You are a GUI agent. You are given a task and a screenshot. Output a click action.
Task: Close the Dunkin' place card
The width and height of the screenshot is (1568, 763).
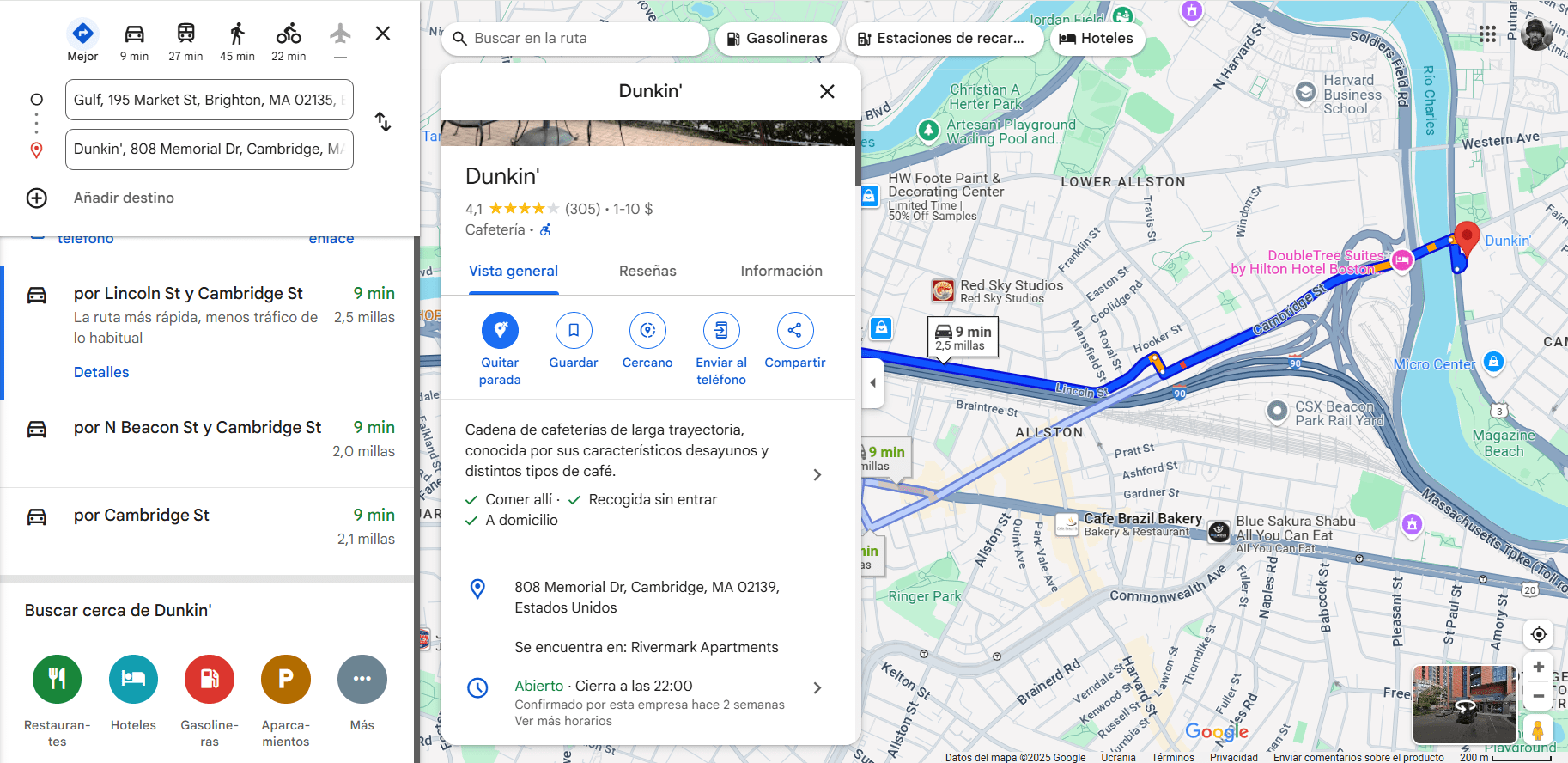click(827, 91)
